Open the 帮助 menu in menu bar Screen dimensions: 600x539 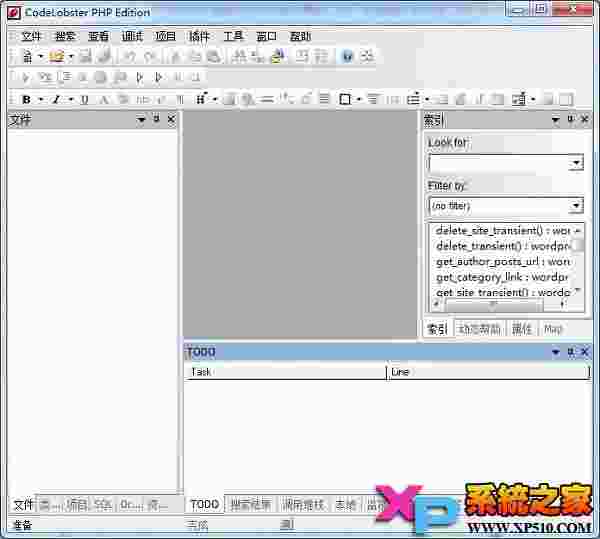click(300, 36)
